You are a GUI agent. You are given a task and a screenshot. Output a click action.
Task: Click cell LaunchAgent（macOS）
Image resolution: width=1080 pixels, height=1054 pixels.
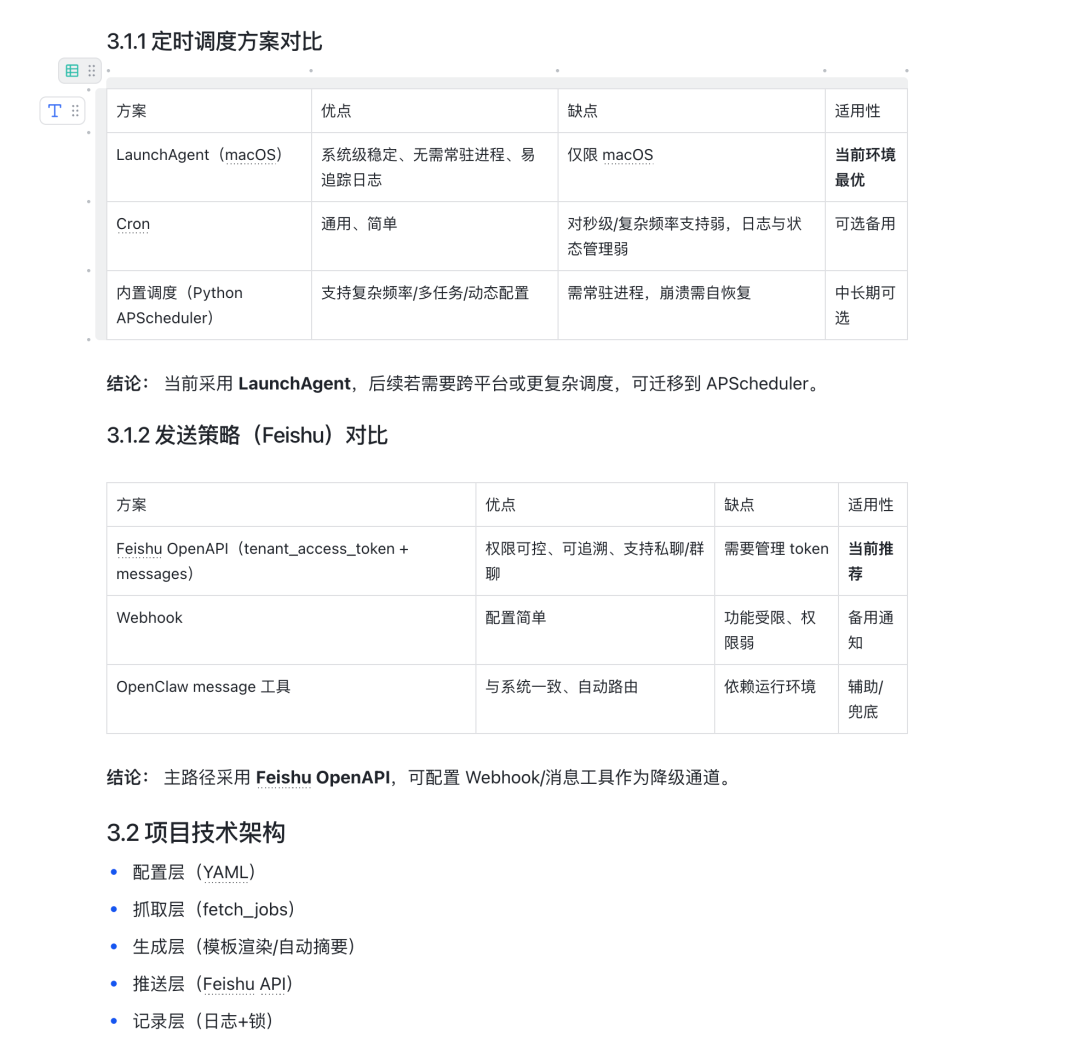(209, 167)
